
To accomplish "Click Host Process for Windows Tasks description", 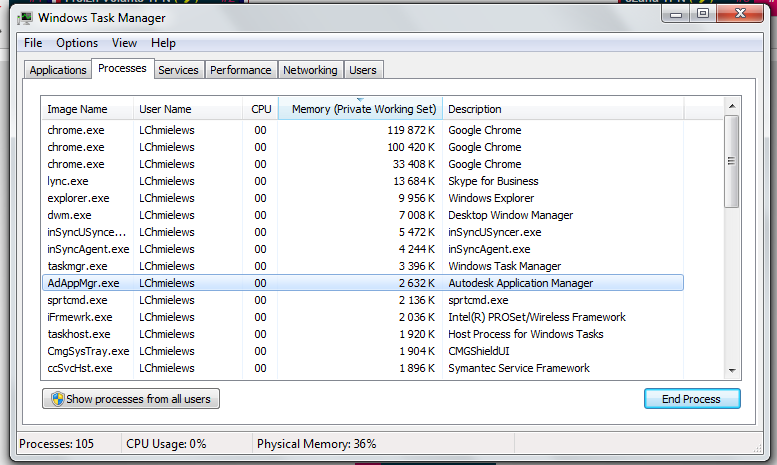I will [x=526, y=334].
